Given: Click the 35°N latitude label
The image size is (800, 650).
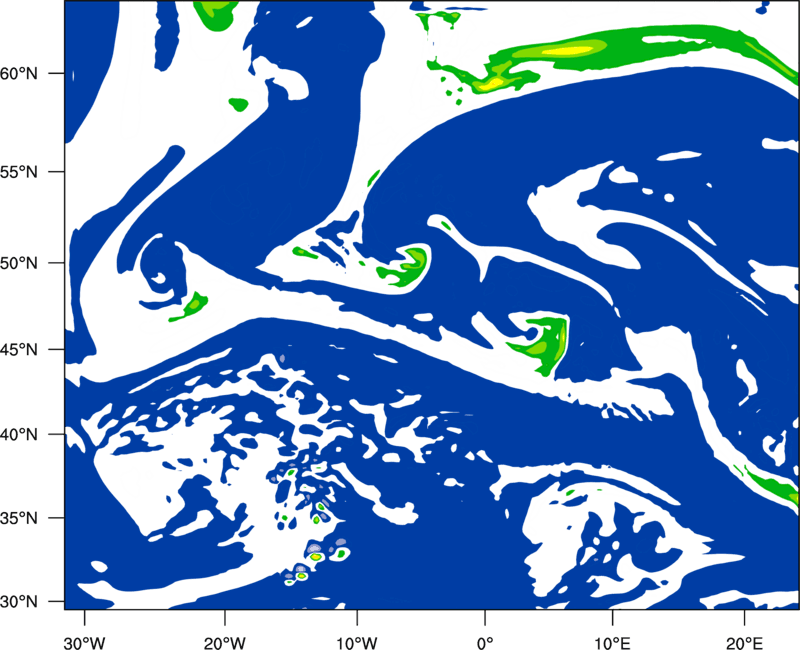Looking at the screenshot, I should pyautogui.click(x=19, y=518).
